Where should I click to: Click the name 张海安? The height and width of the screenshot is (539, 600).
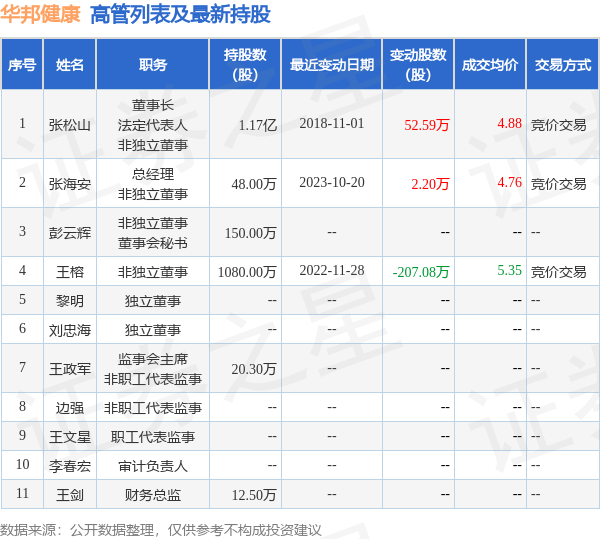point(70,184)
